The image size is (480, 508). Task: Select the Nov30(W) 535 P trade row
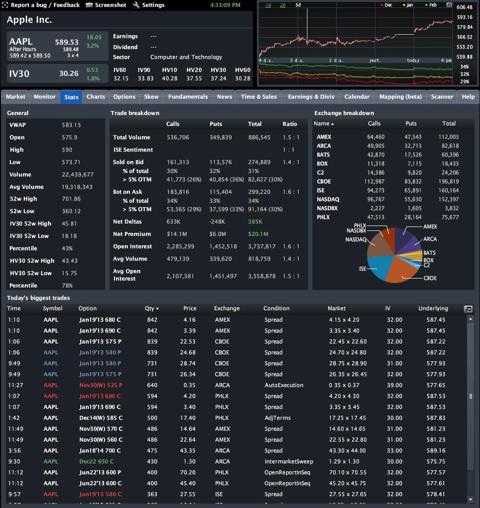[x=236, y=385]
